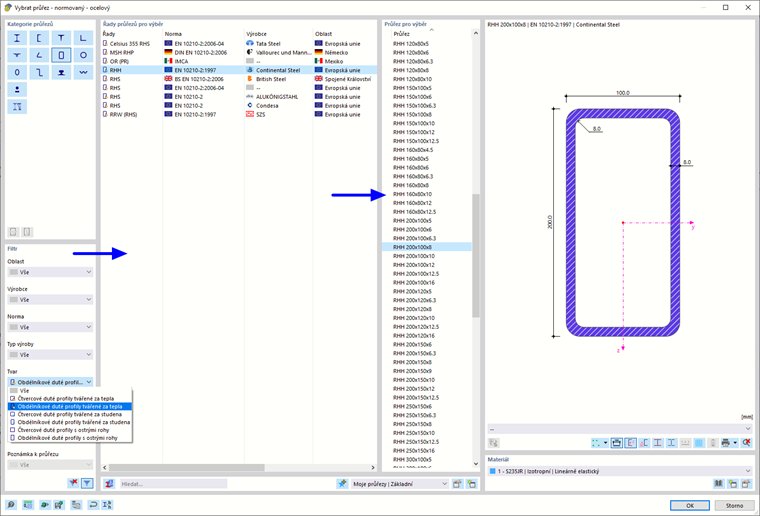Click the return arrow icon in bottom toolbar
The height and width of the screenshot is (516, 760).
(x=94, y=505)
